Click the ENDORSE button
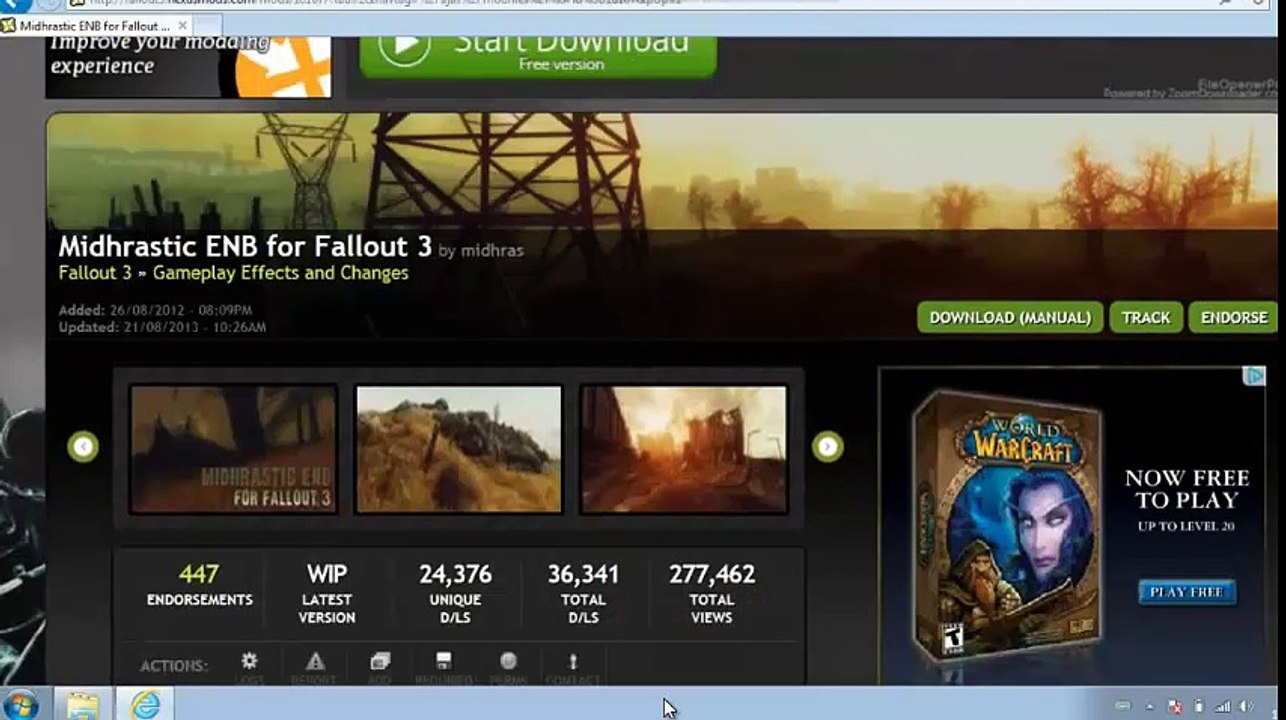1286x720 pixels. 1233,317
